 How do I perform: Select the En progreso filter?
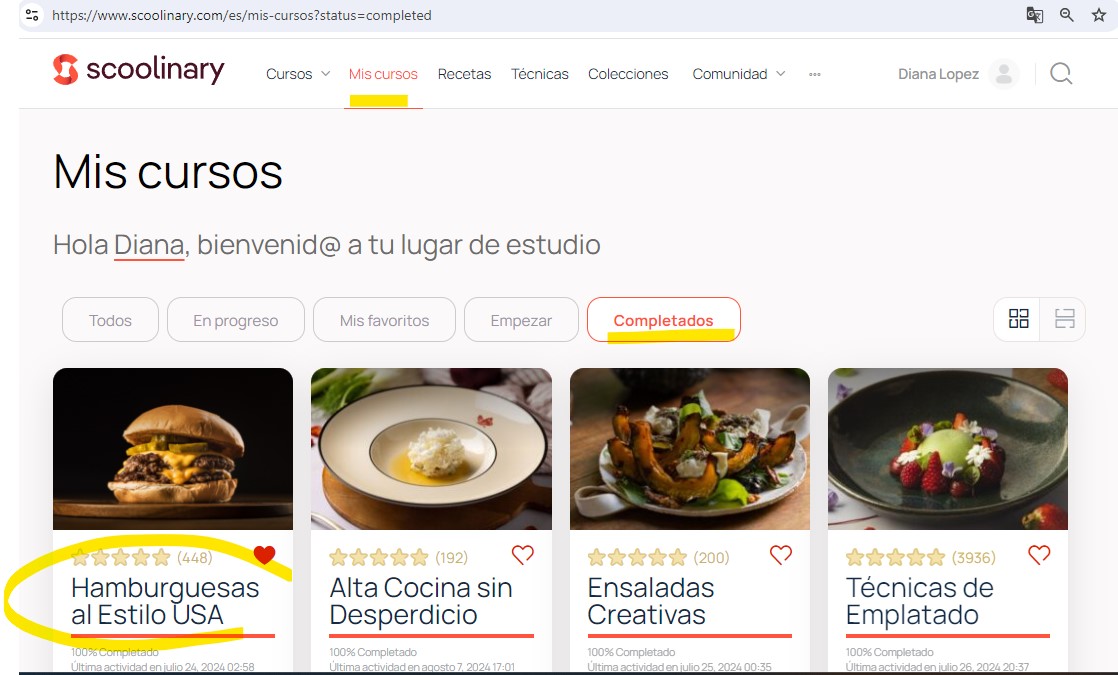(x=235, y=319)
